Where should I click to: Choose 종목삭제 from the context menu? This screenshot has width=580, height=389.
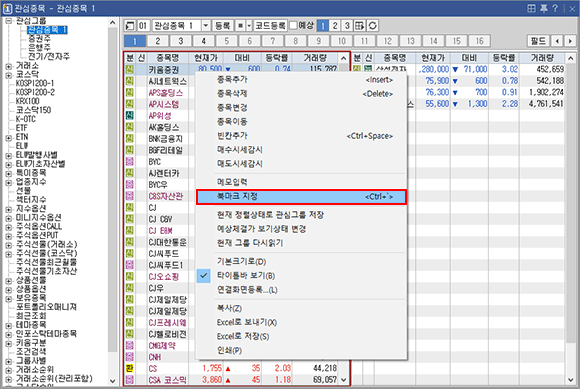301,94
